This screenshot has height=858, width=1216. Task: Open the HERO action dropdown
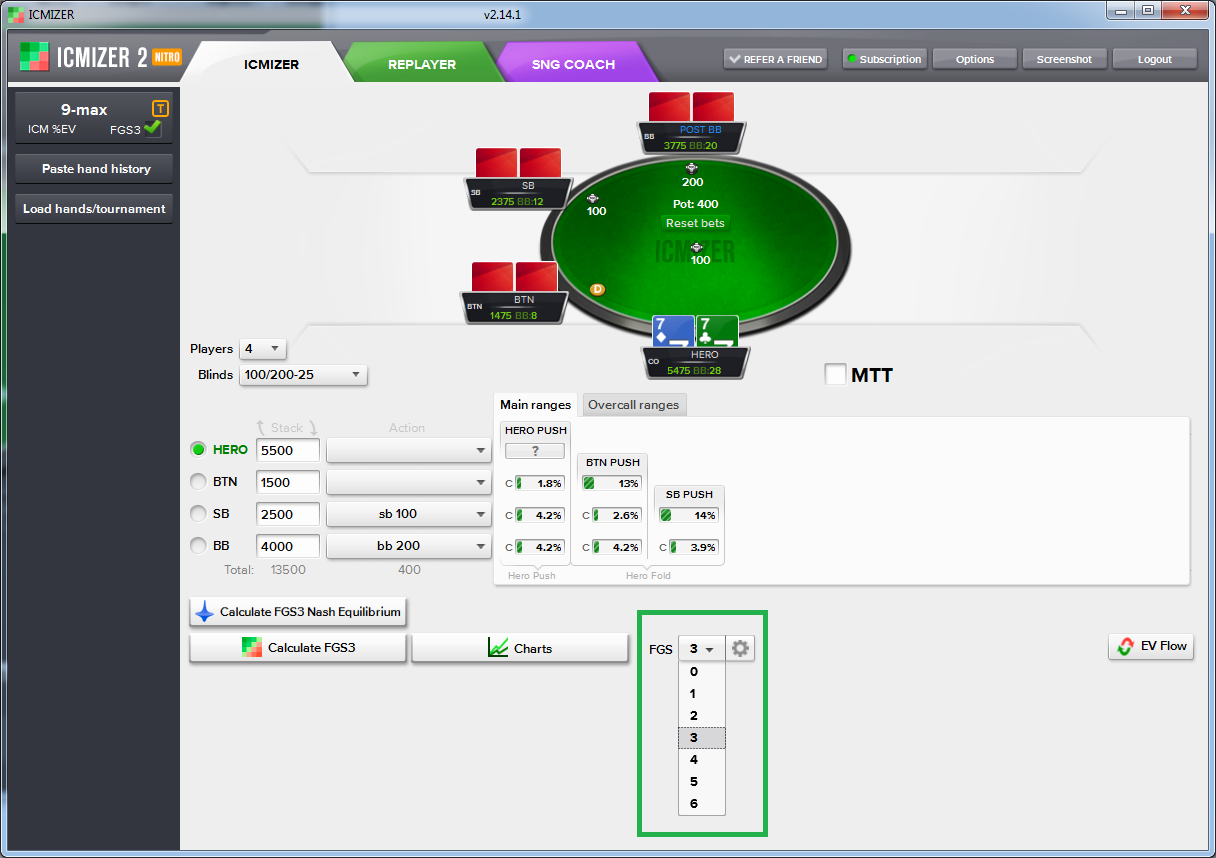tap(409, 450)
